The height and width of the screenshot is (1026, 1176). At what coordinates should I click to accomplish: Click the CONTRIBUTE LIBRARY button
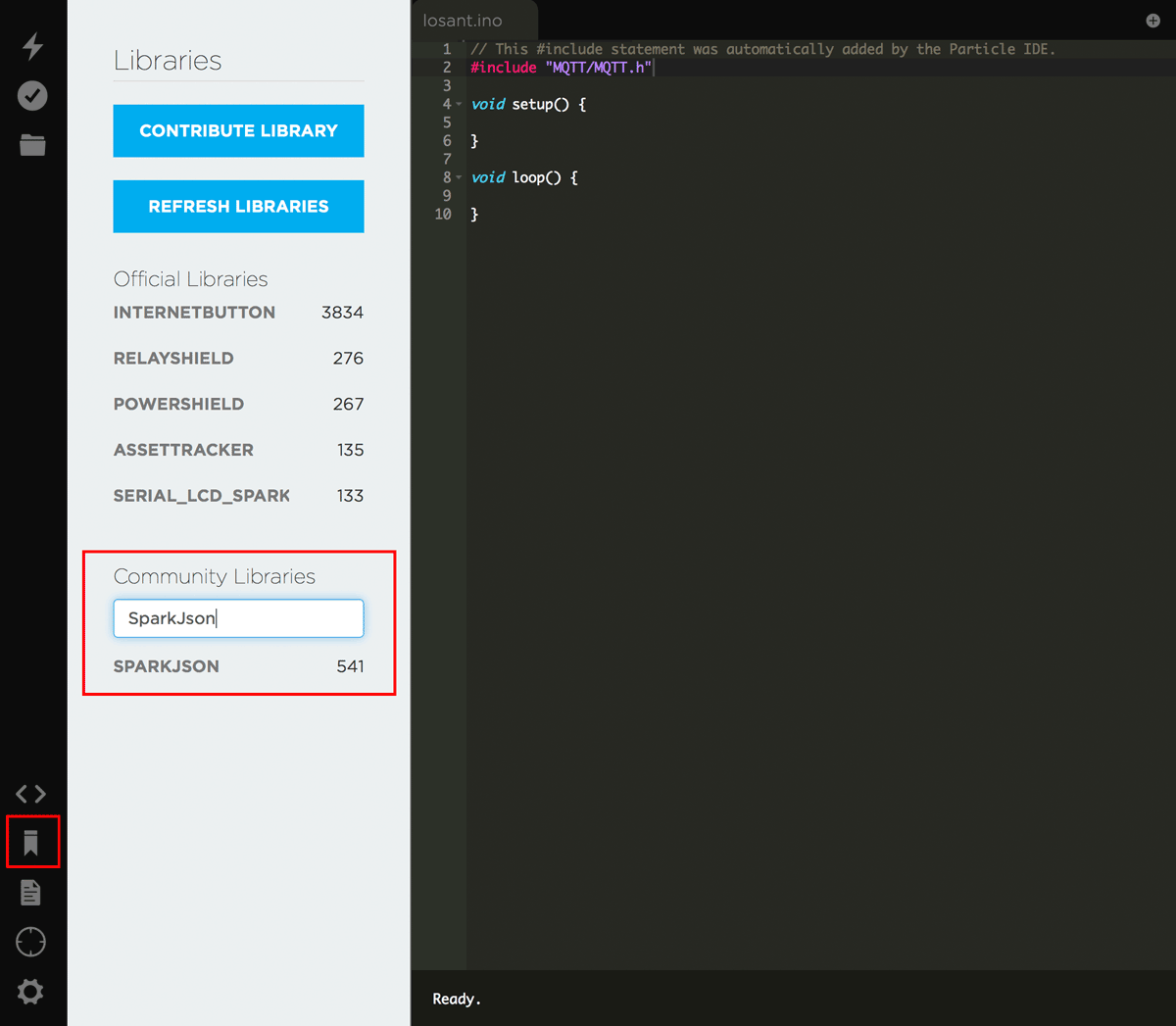pos(238,130)
